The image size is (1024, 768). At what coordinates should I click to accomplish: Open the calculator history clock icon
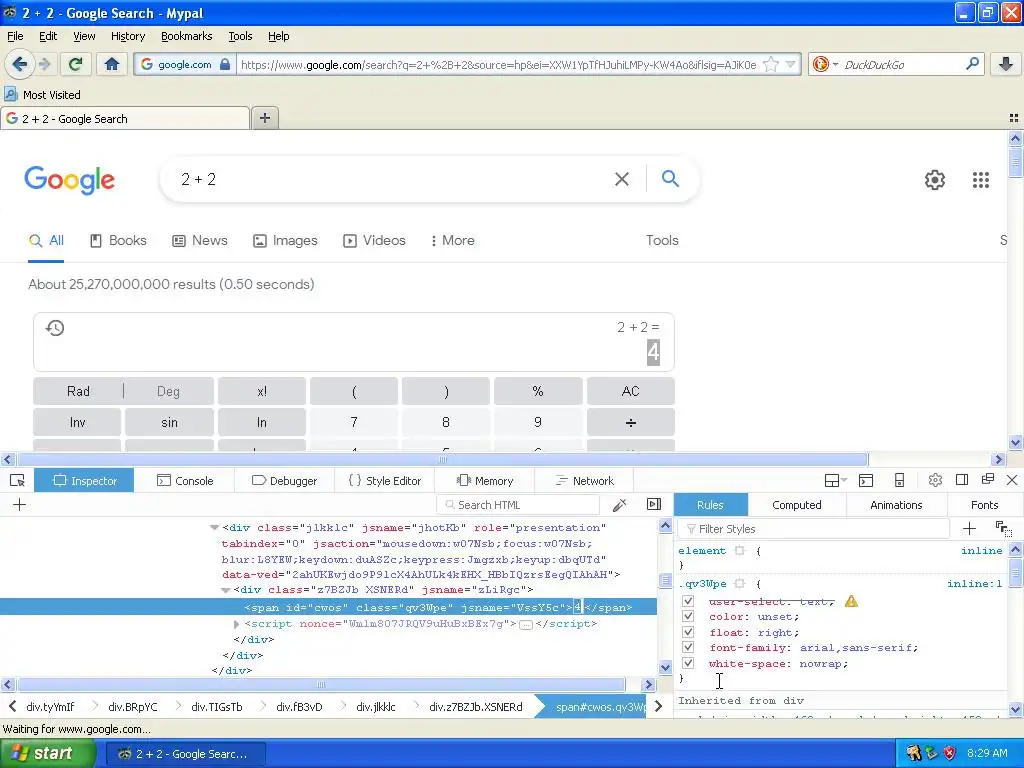tap(55, 328)
